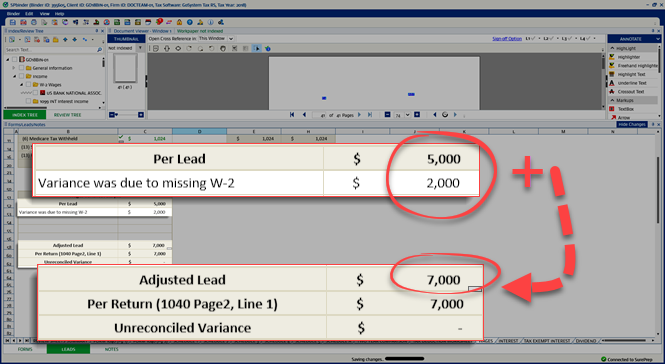
Task: Go to the first page of the document
Action: (292, 115)
